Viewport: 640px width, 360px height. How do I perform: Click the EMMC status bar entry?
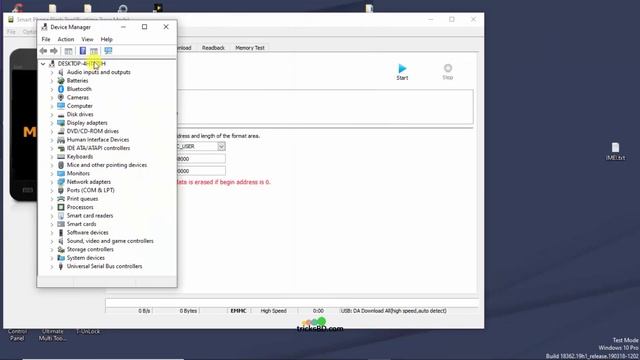click(x=238, y=311)
